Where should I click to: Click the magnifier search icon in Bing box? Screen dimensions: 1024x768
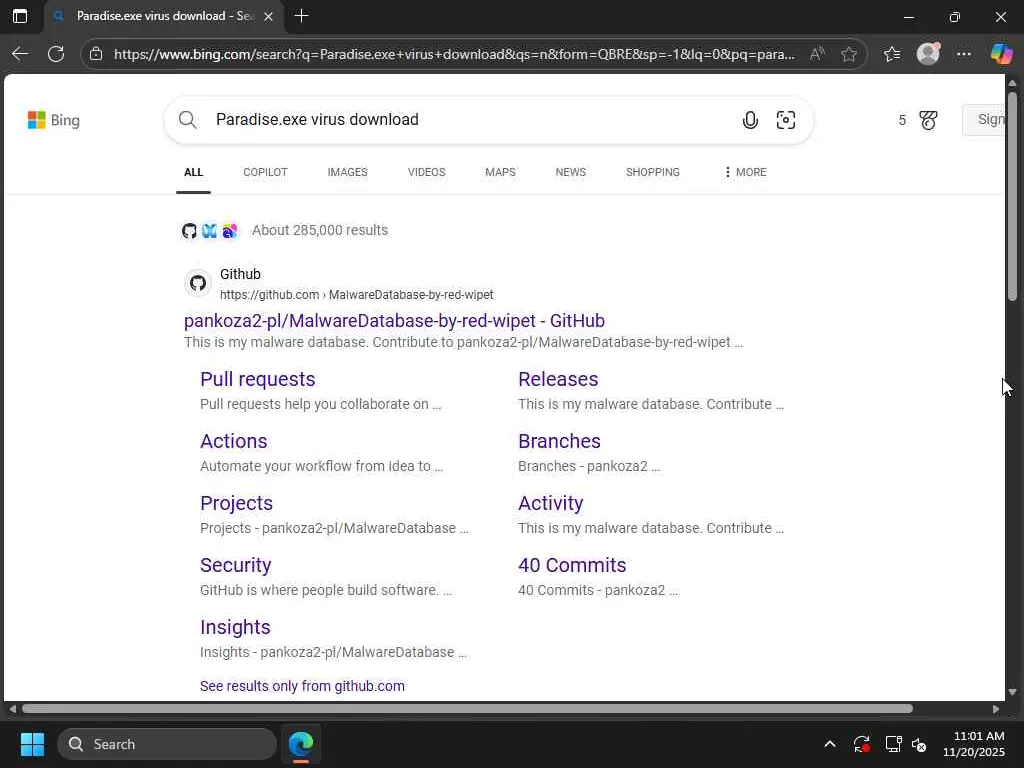[188, 120]
